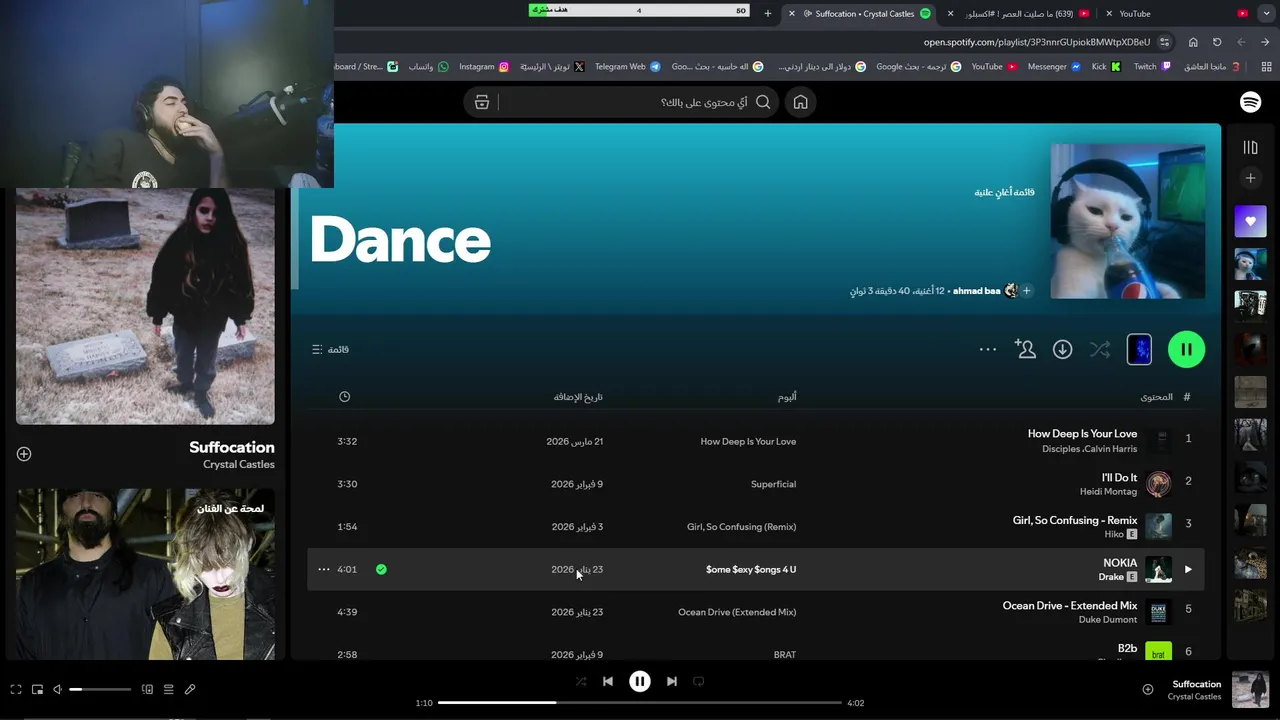Sort by the album column header
The width and height of the screenshot is (1280, 720).
tap(787, 397)
